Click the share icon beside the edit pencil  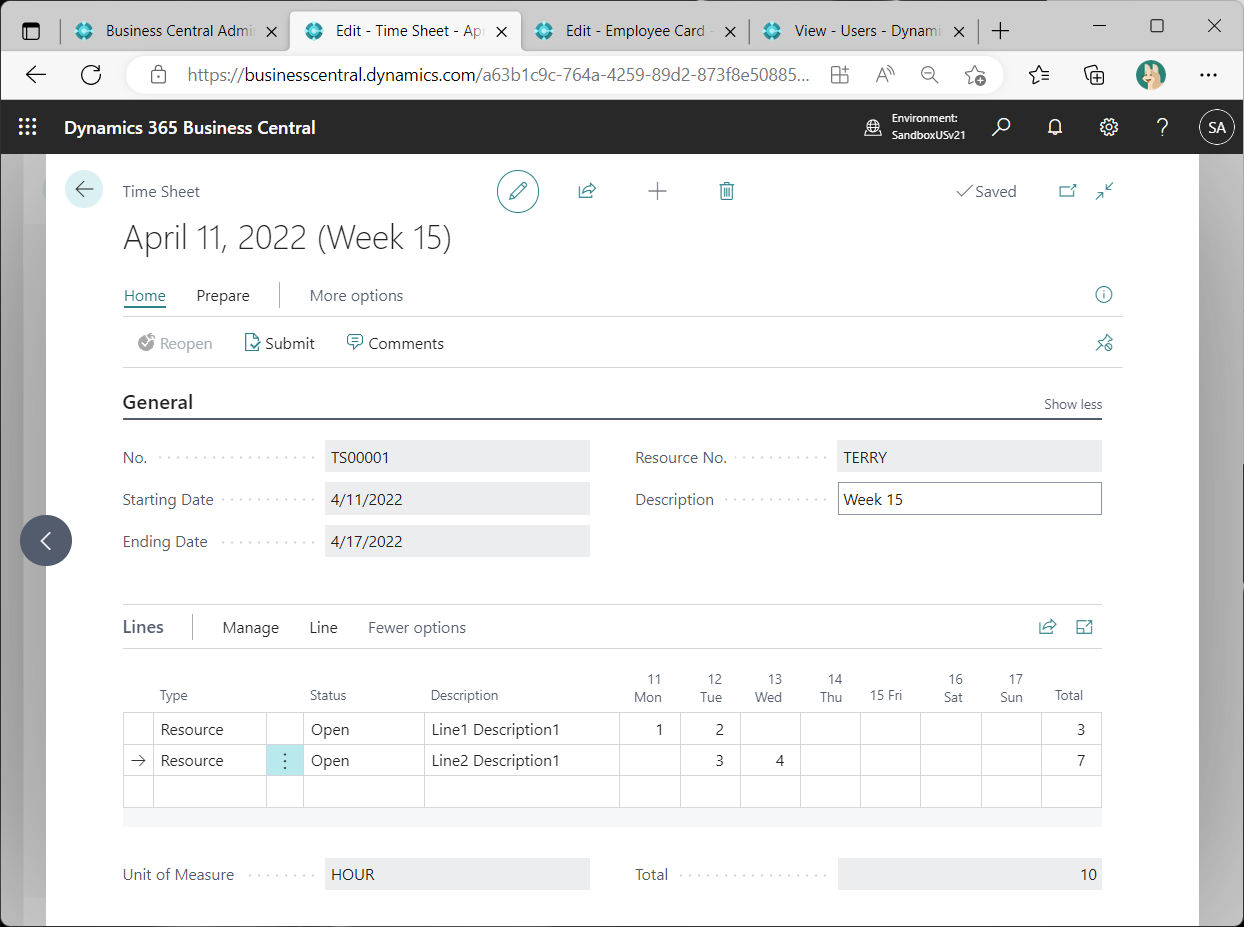tap(587, 191)
